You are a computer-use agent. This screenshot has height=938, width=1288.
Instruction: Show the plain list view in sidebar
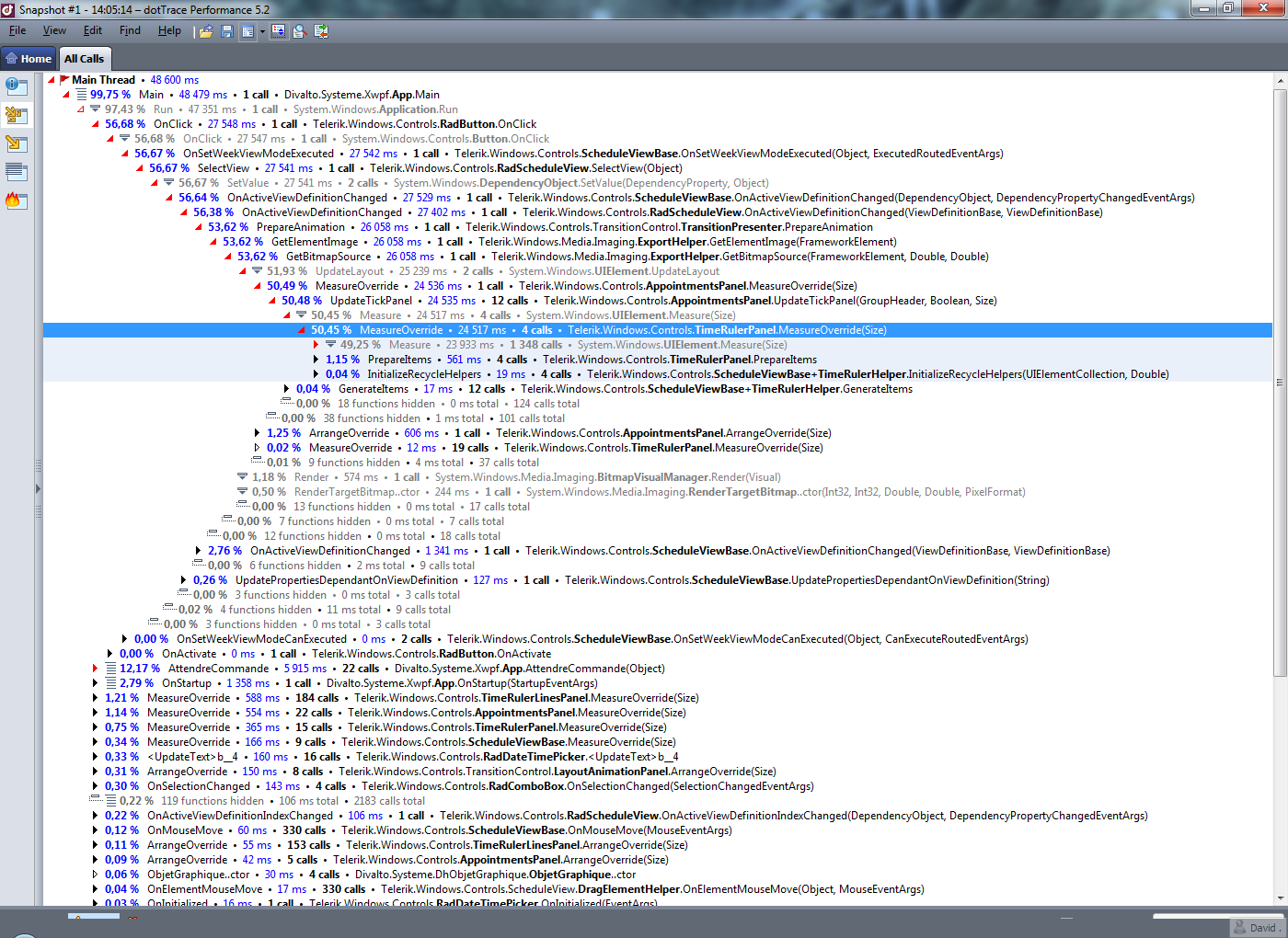[17, 171]
